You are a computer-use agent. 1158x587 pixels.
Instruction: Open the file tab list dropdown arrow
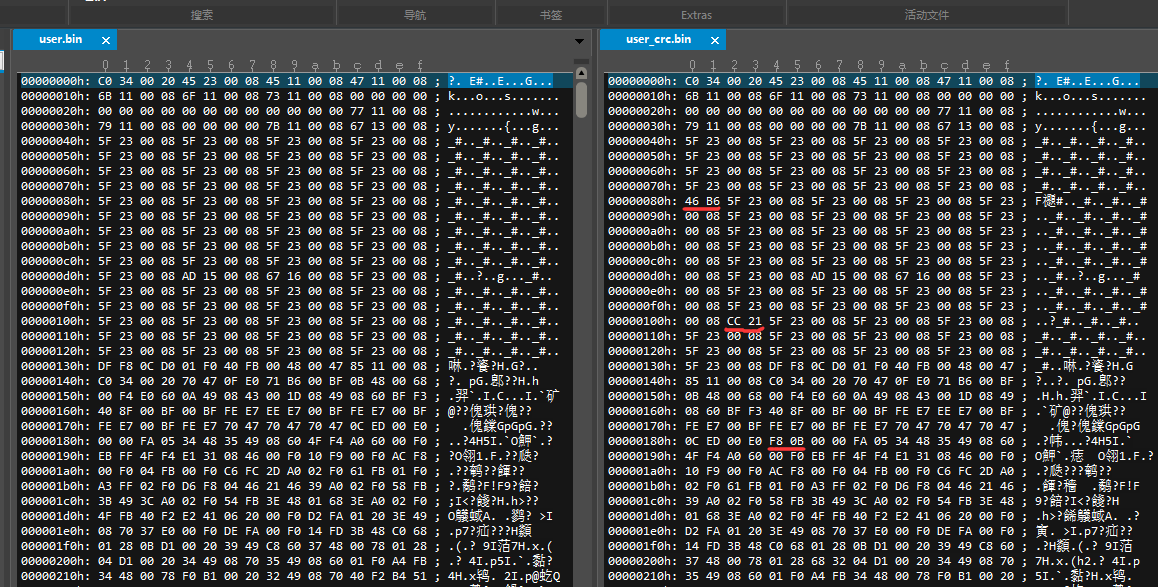(x=580, y=41)
